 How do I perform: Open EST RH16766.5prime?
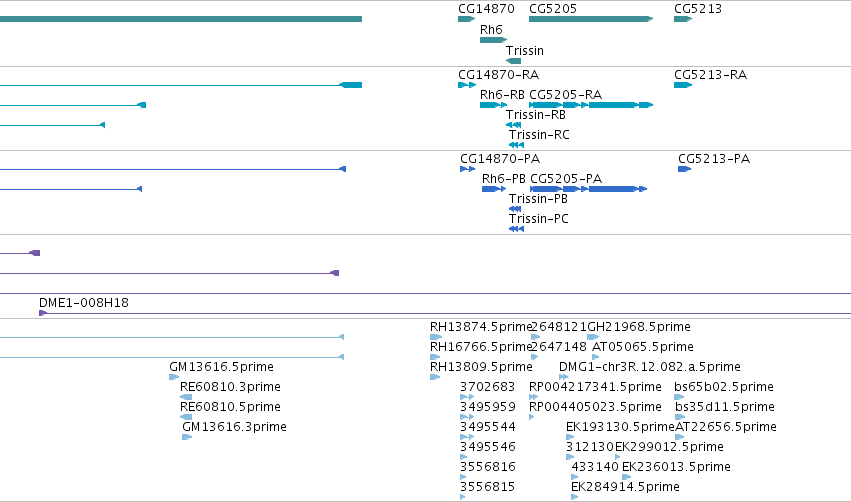pos(480,347)
